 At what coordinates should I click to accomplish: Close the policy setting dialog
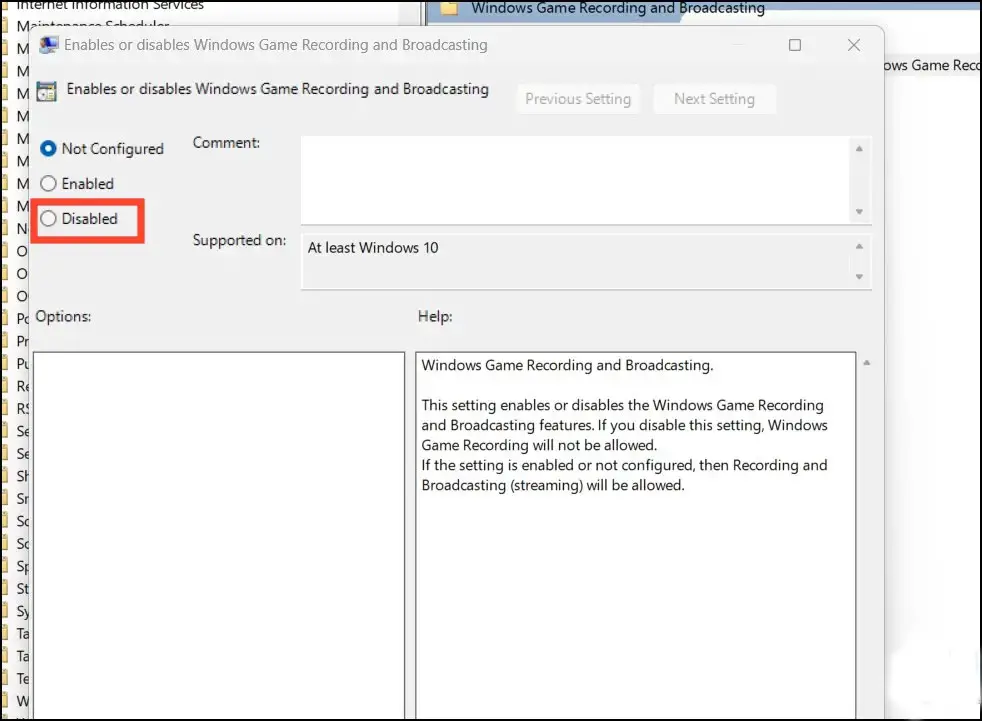(x=854, y=45)
